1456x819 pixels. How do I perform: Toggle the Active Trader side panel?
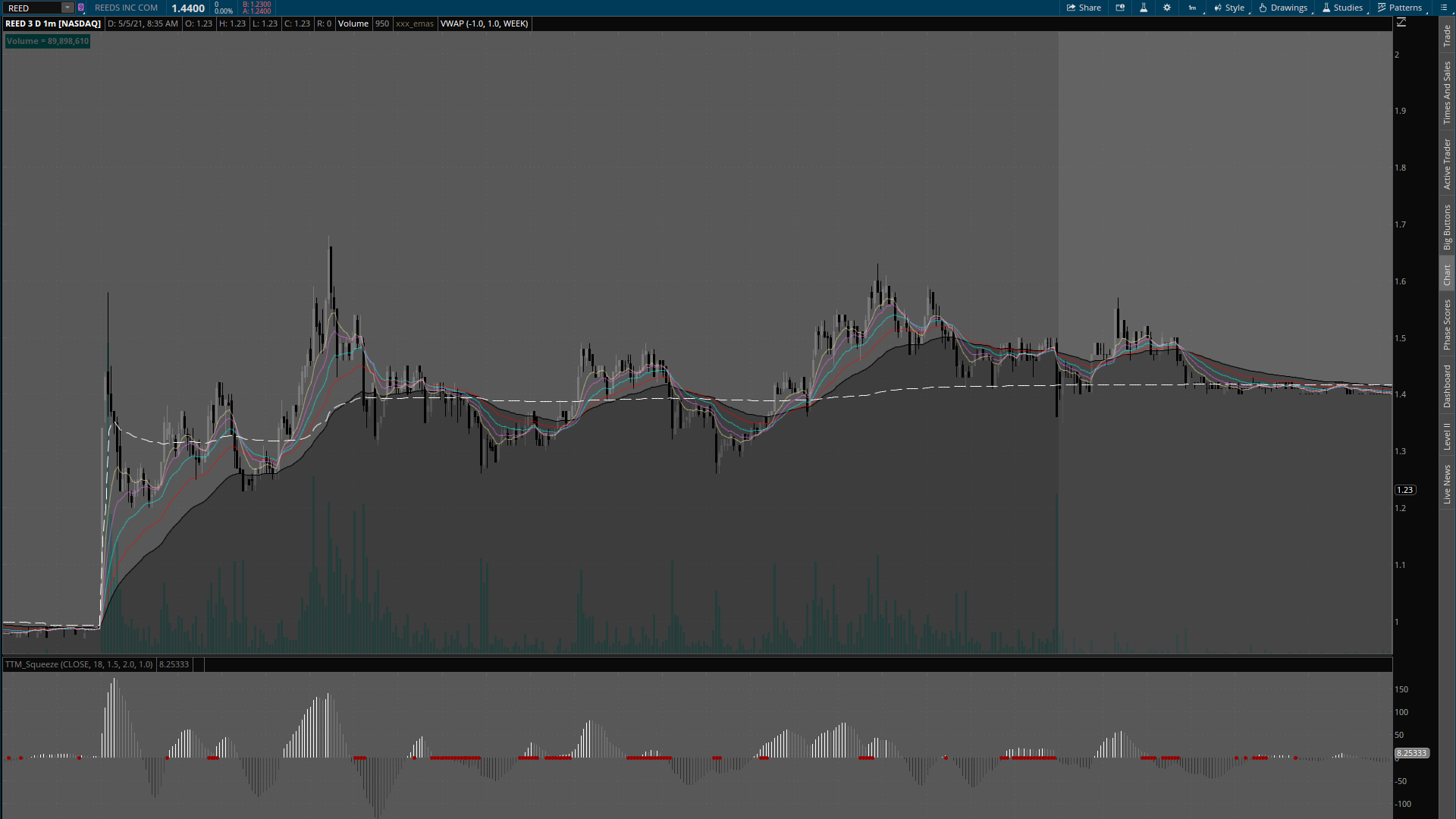pos(1447,164)
